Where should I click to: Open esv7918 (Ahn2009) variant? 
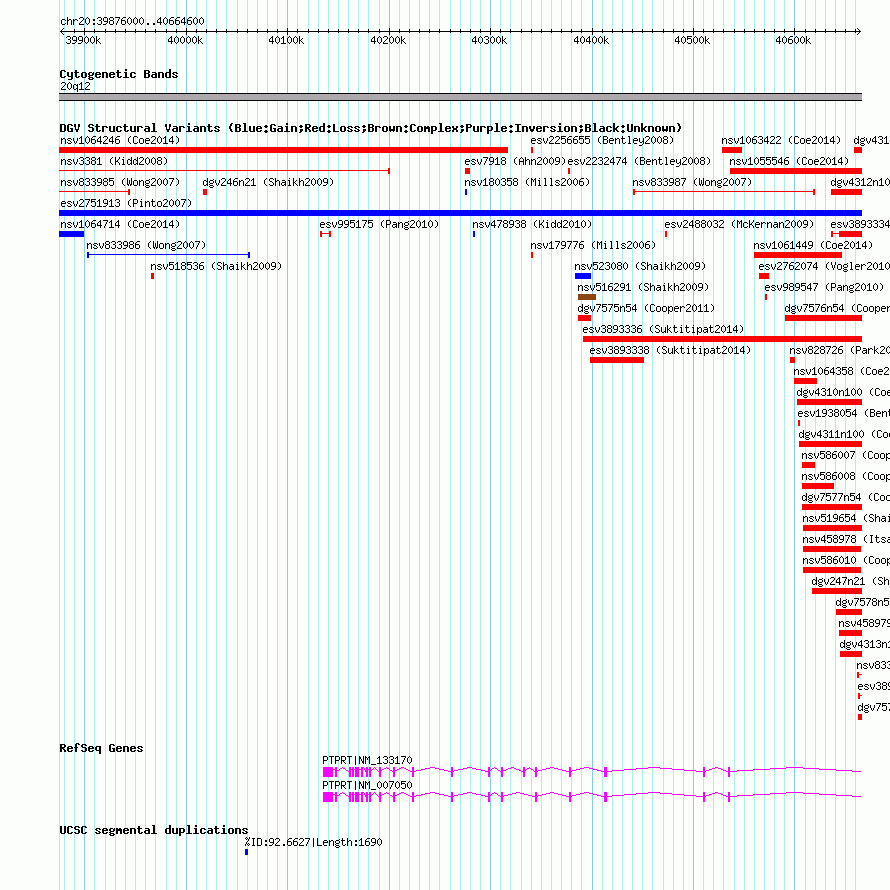[515, 161]
